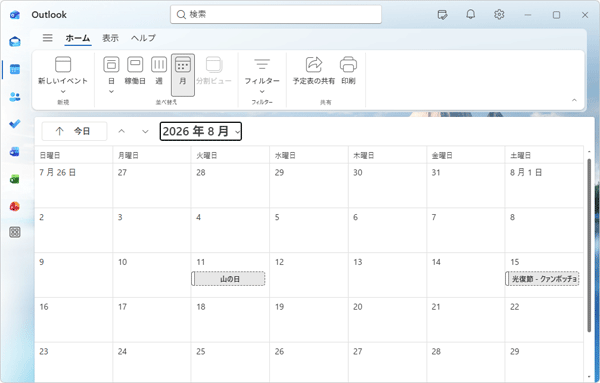Screen dimensions: 600x383
Task: Open the more apps grid icon
Action: tap(15, 232)
